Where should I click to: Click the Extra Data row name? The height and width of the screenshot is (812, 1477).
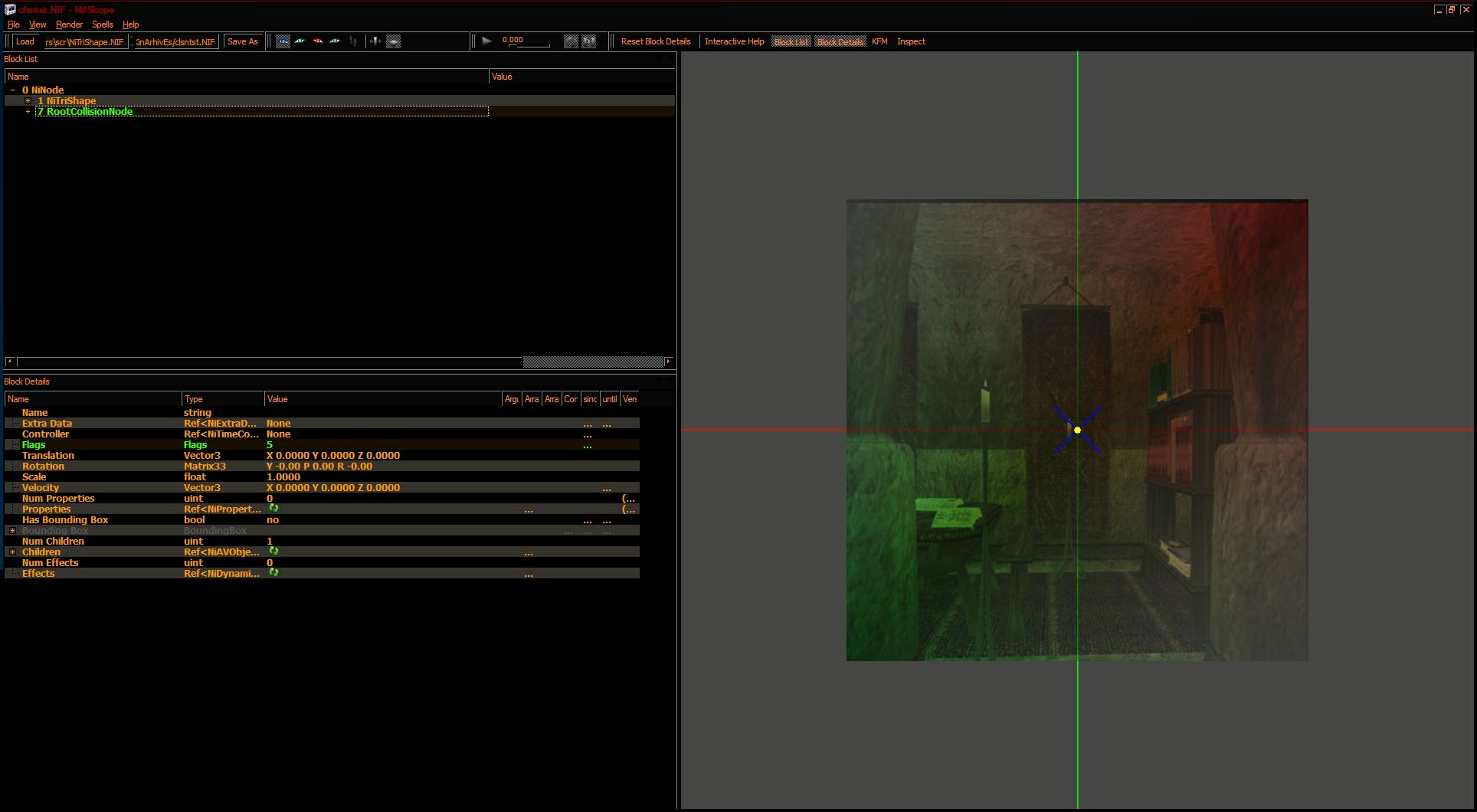click(x=47, y=423)
